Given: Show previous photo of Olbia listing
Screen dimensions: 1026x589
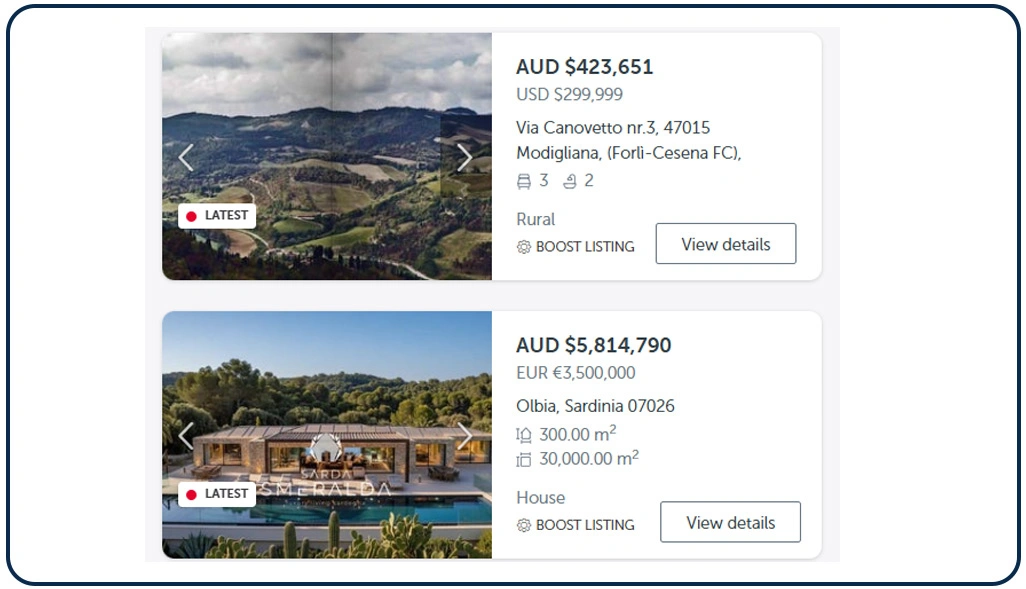Looking at the screenshot, I should (x=186, y=436).
